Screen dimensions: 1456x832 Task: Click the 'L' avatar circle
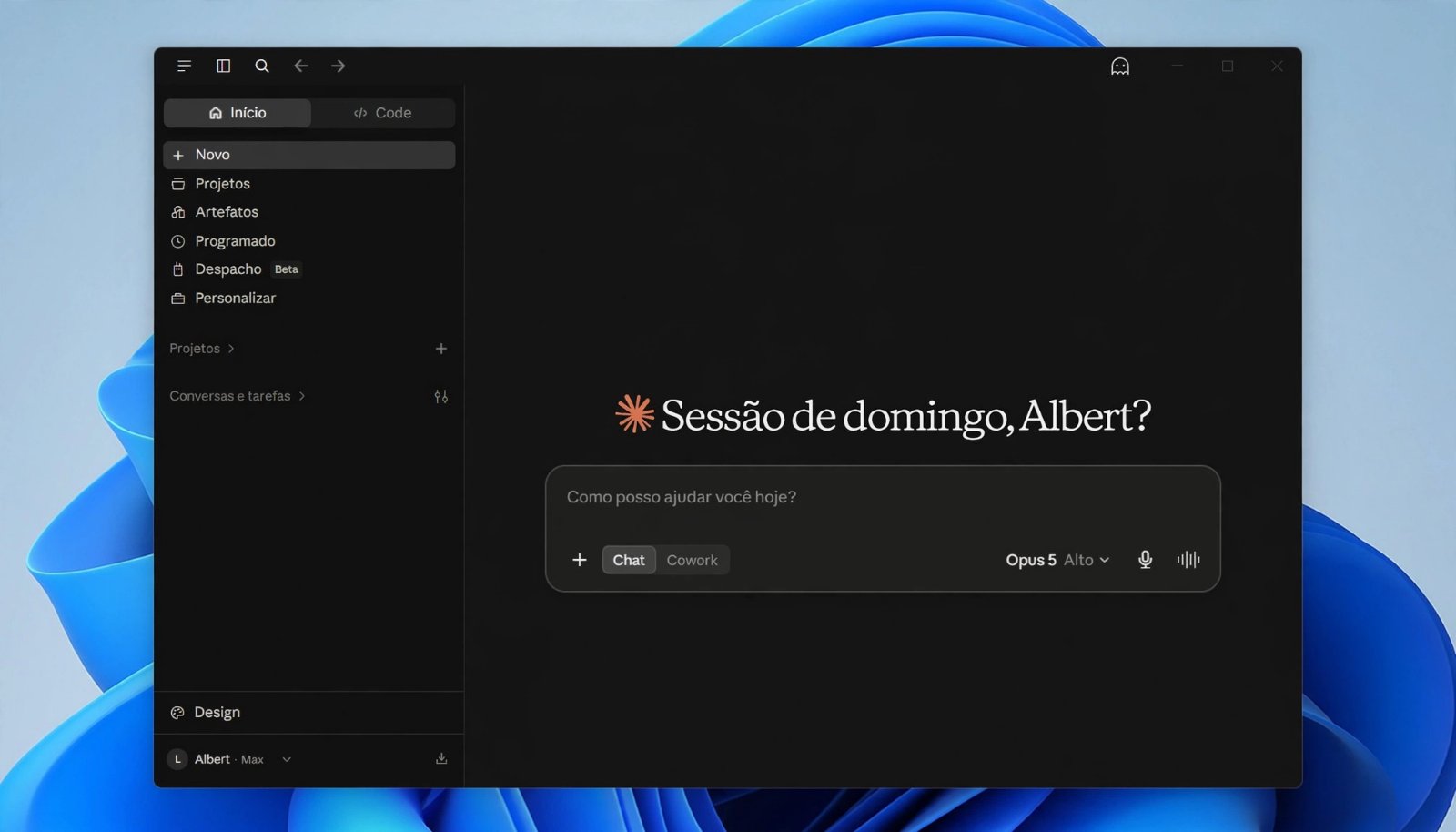177,759
